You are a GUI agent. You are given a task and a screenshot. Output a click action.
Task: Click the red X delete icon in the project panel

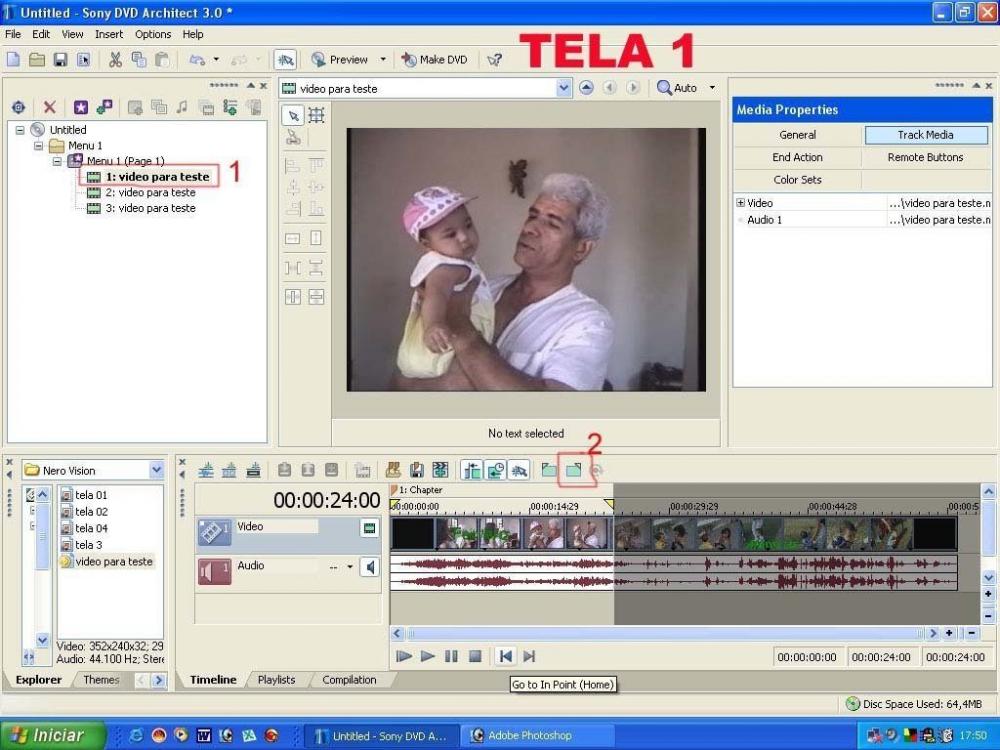tap(48, 108)
